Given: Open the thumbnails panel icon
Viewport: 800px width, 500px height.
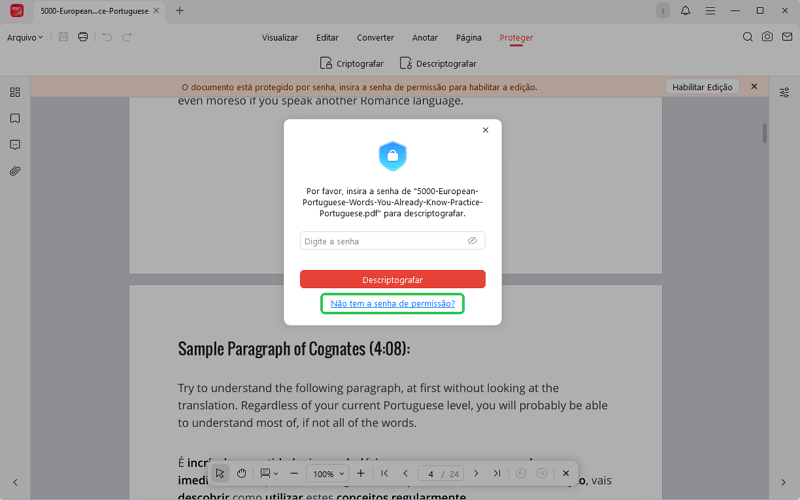Looking at the screenshot, I should 15,92.
